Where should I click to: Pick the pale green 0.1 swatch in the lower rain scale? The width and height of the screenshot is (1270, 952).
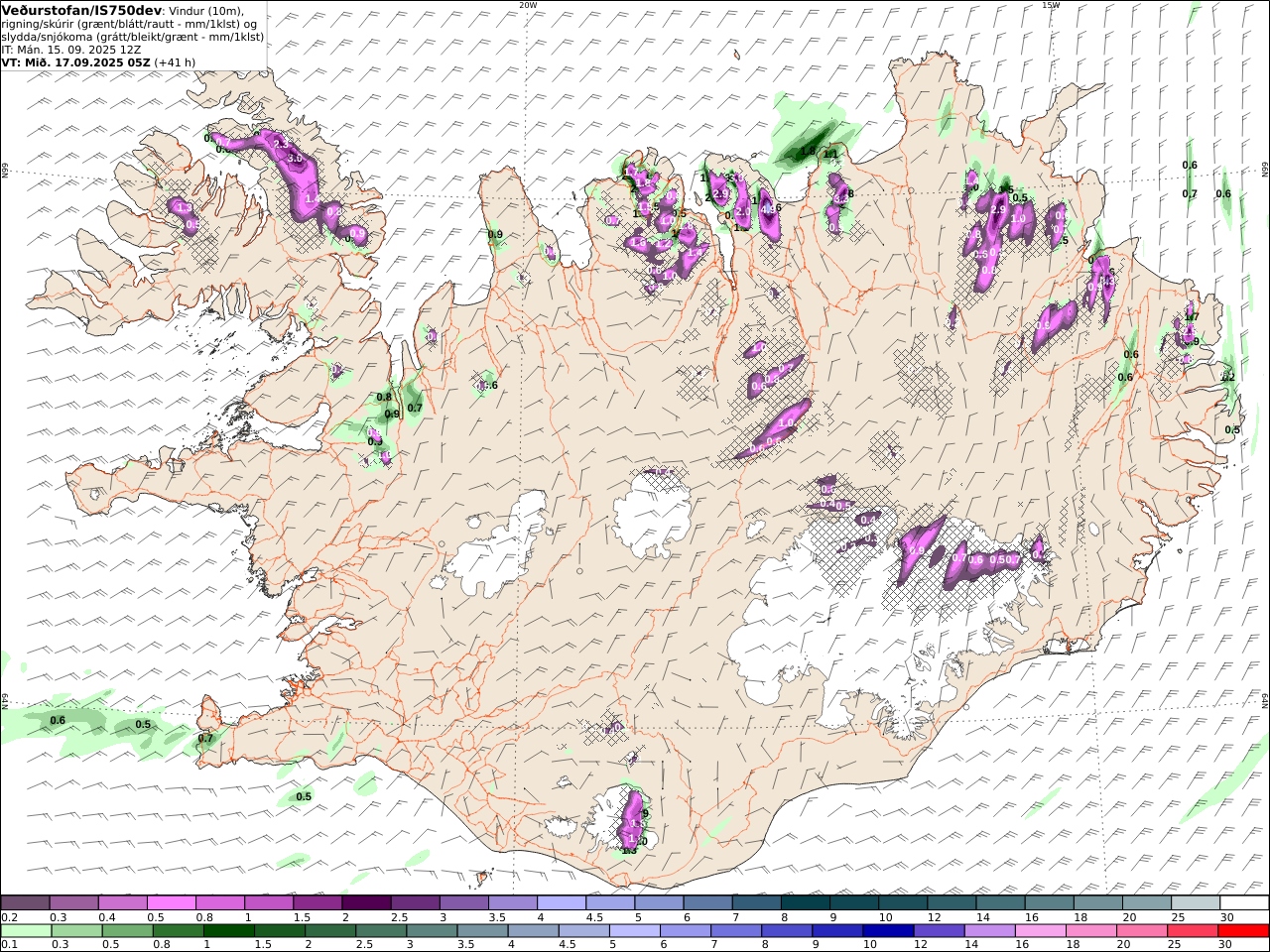pyautogui.click(x=27, y=930)
